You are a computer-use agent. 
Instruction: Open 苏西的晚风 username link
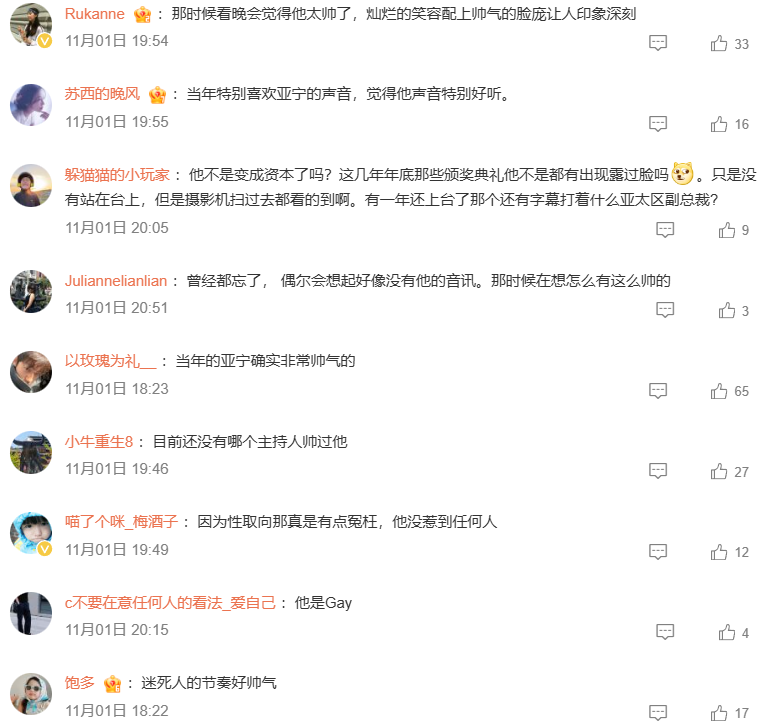pos(102,94)
